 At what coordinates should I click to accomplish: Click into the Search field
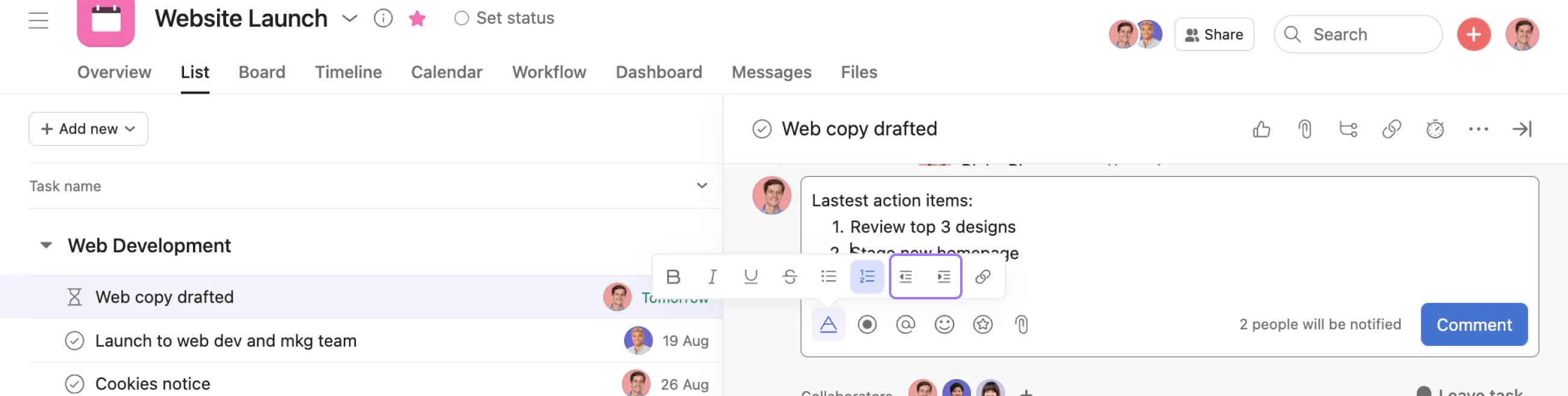pos(1364,35)
